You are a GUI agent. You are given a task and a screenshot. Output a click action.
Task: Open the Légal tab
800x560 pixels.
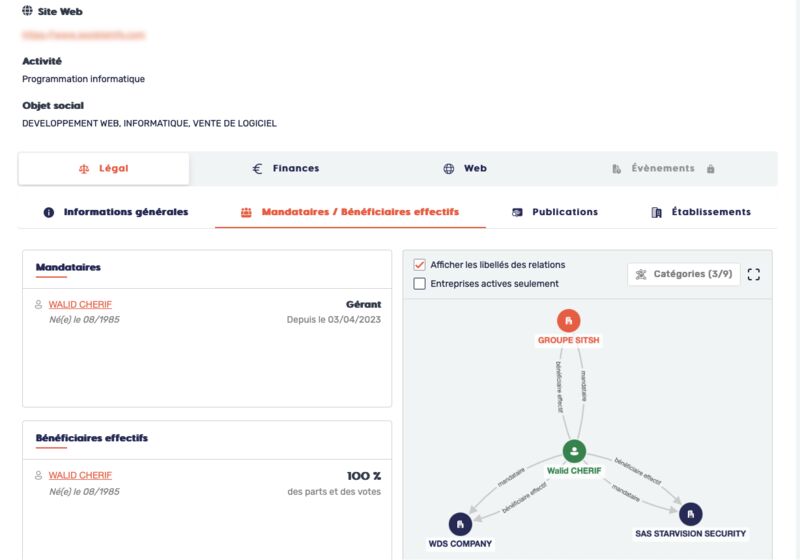tap(104, 168)
